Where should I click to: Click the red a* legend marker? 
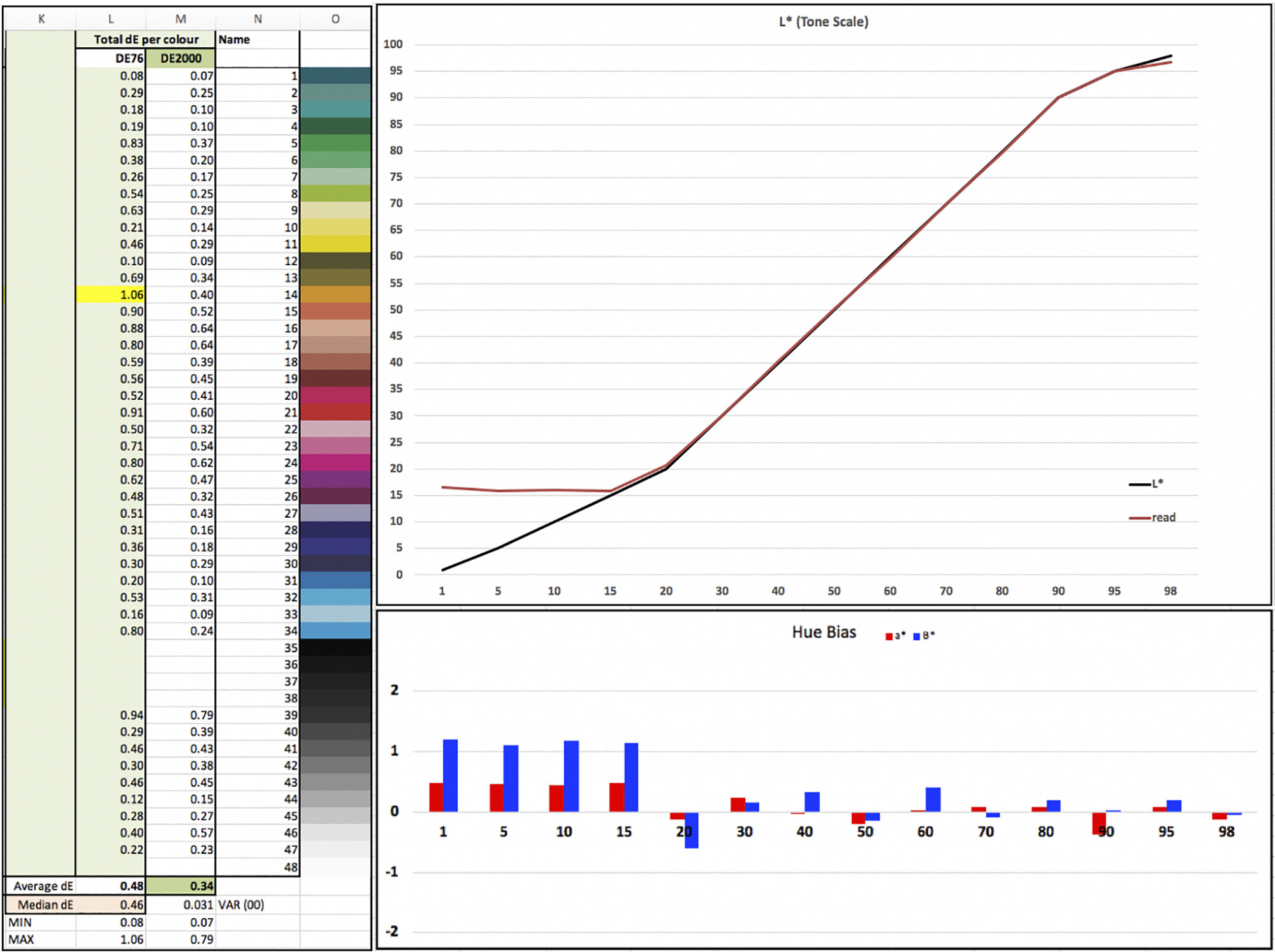pos(889,636)
